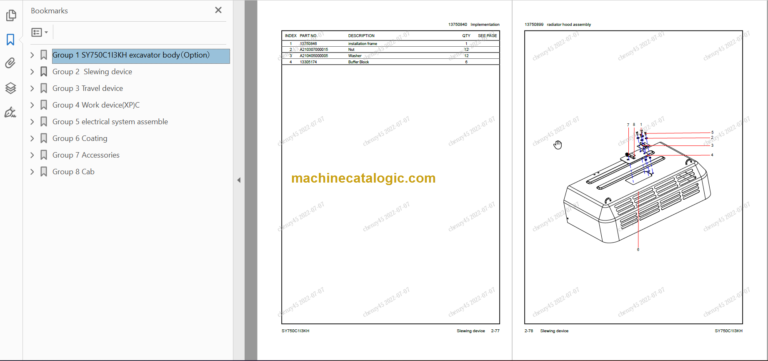Expand Group 2 Slewing device
The width and height of the screenshot is (768, 361).
(32, 72)
